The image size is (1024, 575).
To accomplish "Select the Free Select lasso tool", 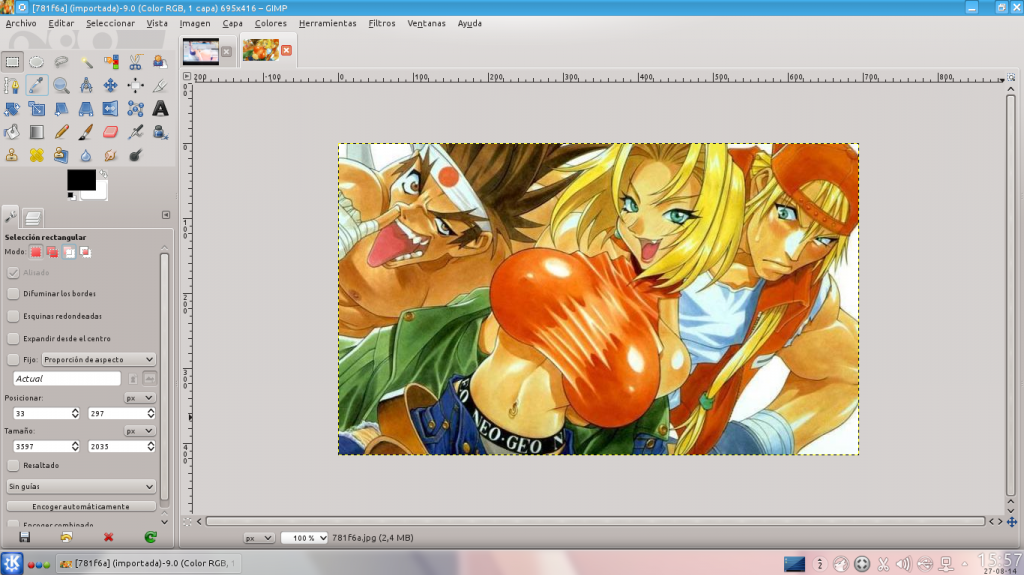I will tap(61, 62).
